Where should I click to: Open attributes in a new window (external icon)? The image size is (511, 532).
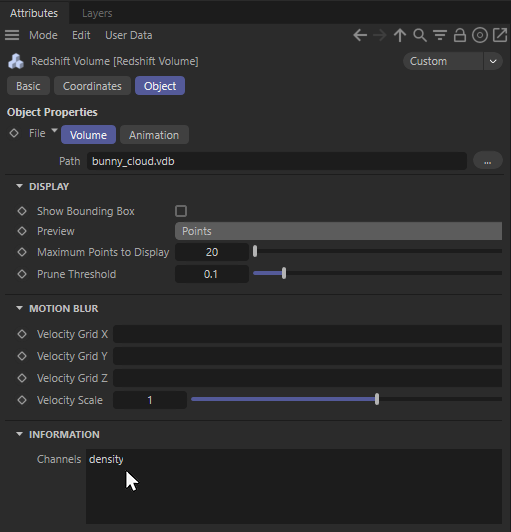pos(500,35)
